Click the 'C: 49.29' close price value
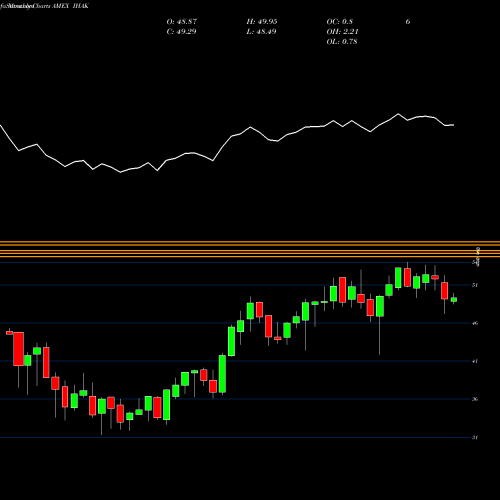 click(181, 32)
